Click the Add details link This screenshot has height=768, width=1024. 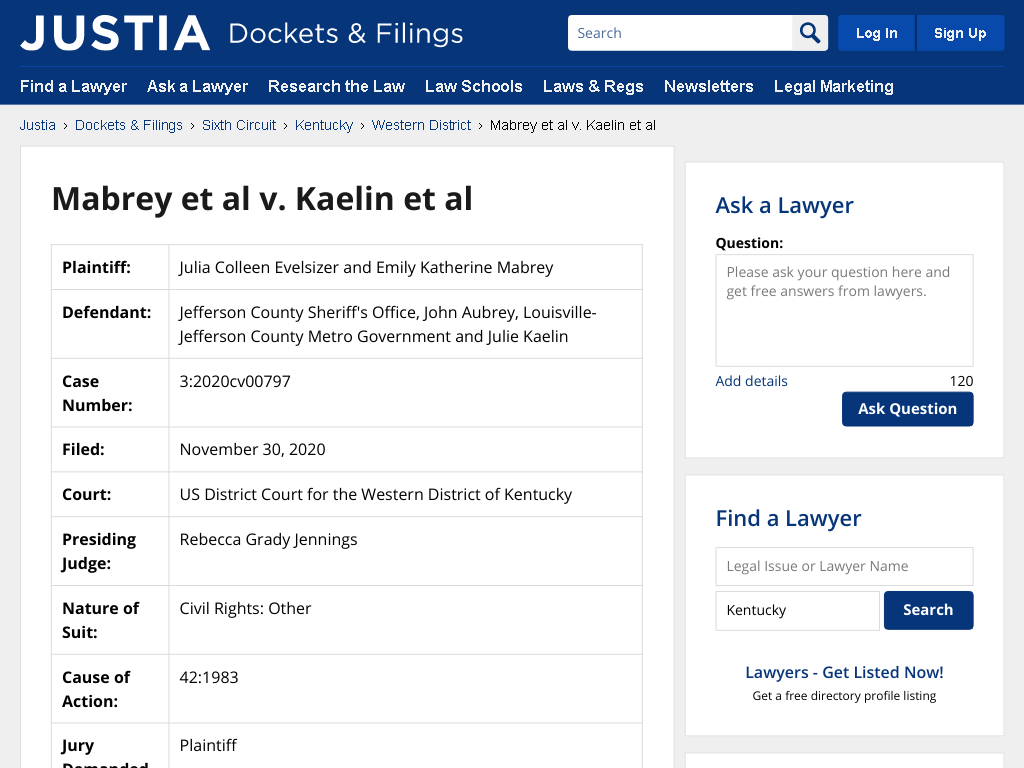(751, 381)
